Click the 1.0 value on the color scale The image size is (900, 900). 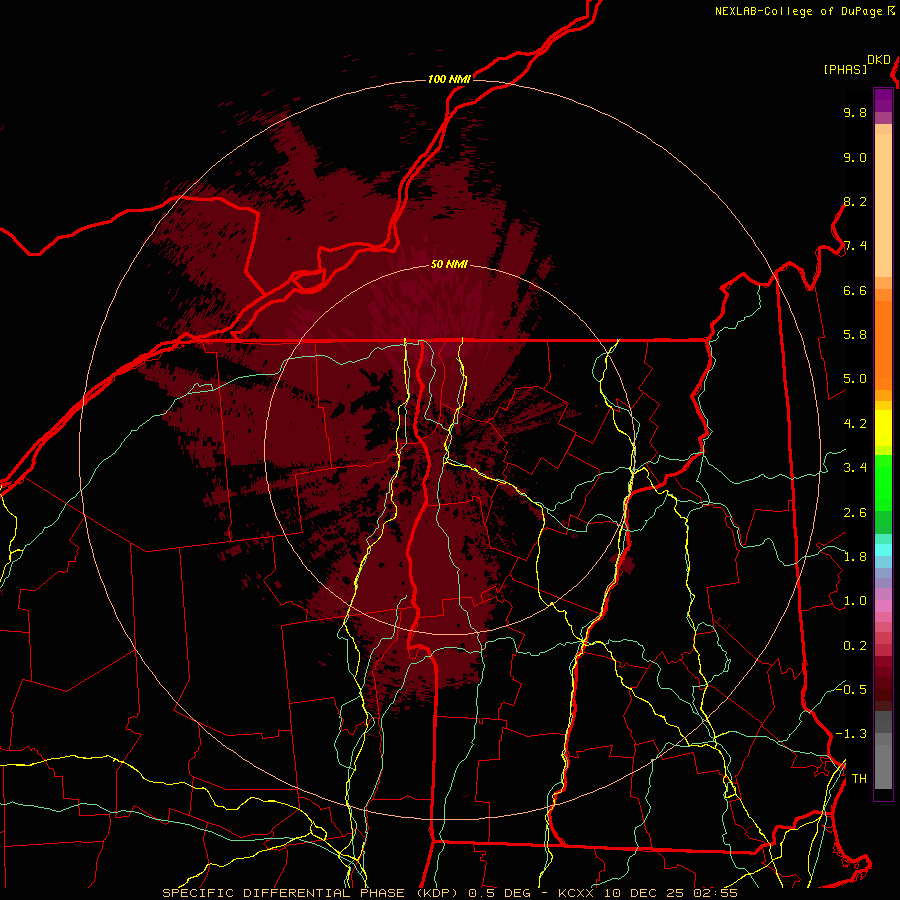[x=855, y=601]
